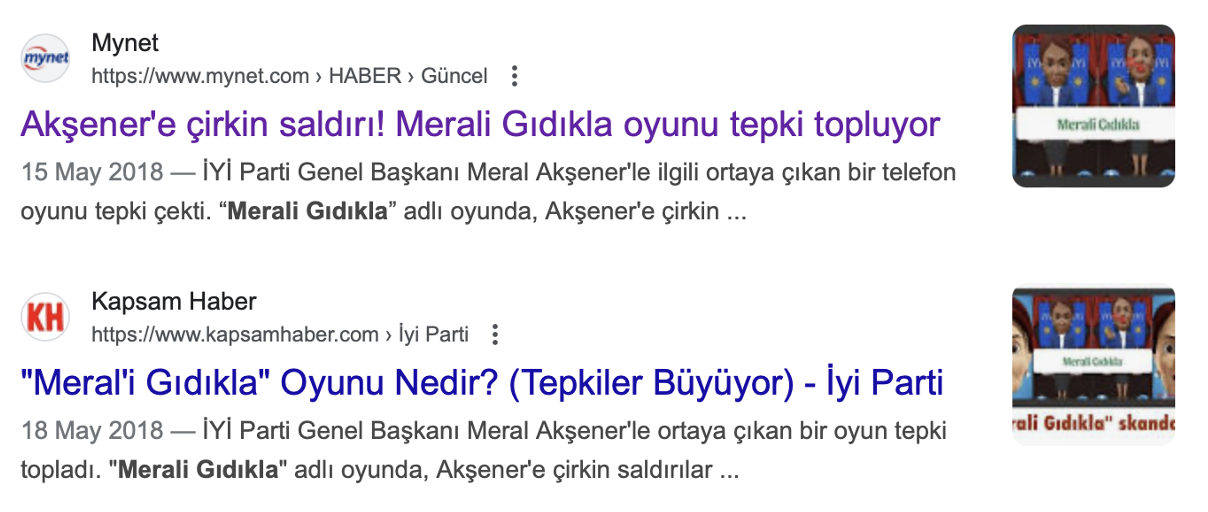The width and height of the screenshot is (1208, 512).
Task: Click the Kapsam Haber result thumbnail image
Action: click(x=1093, y=365)
